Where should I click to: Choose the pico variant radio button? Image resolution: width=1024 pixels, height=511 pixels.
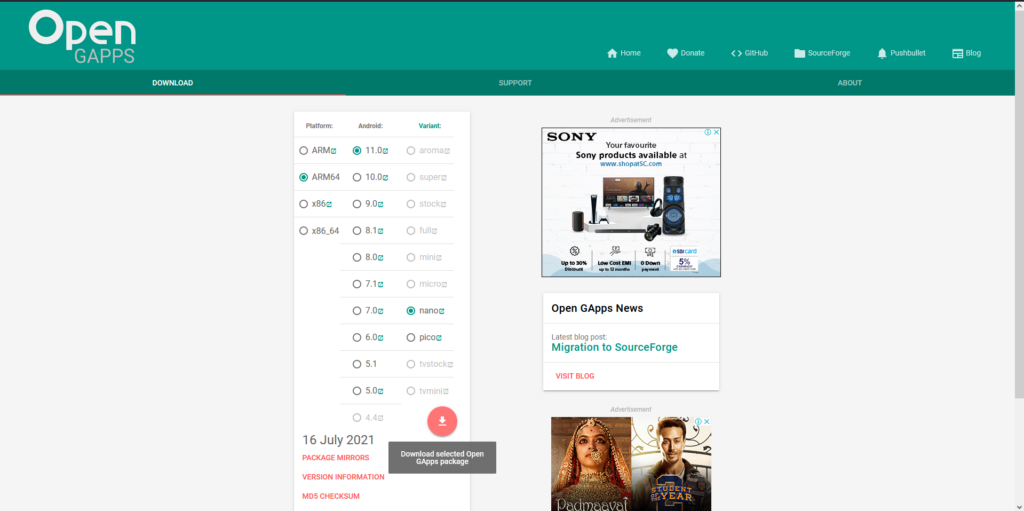[x=411, y=338]
